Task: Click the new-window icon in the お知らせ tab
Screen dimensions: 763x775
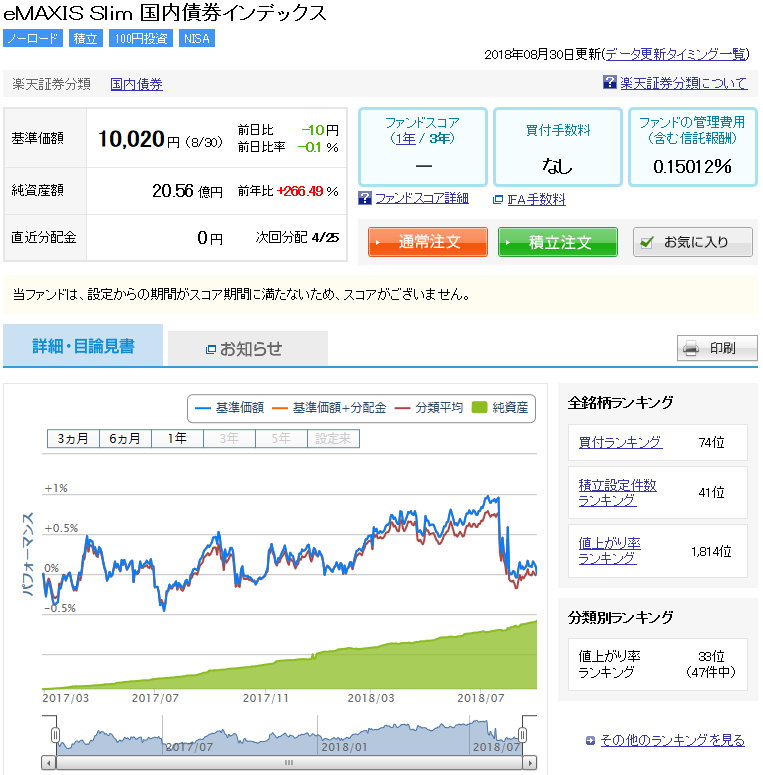Action: [211, 349]
